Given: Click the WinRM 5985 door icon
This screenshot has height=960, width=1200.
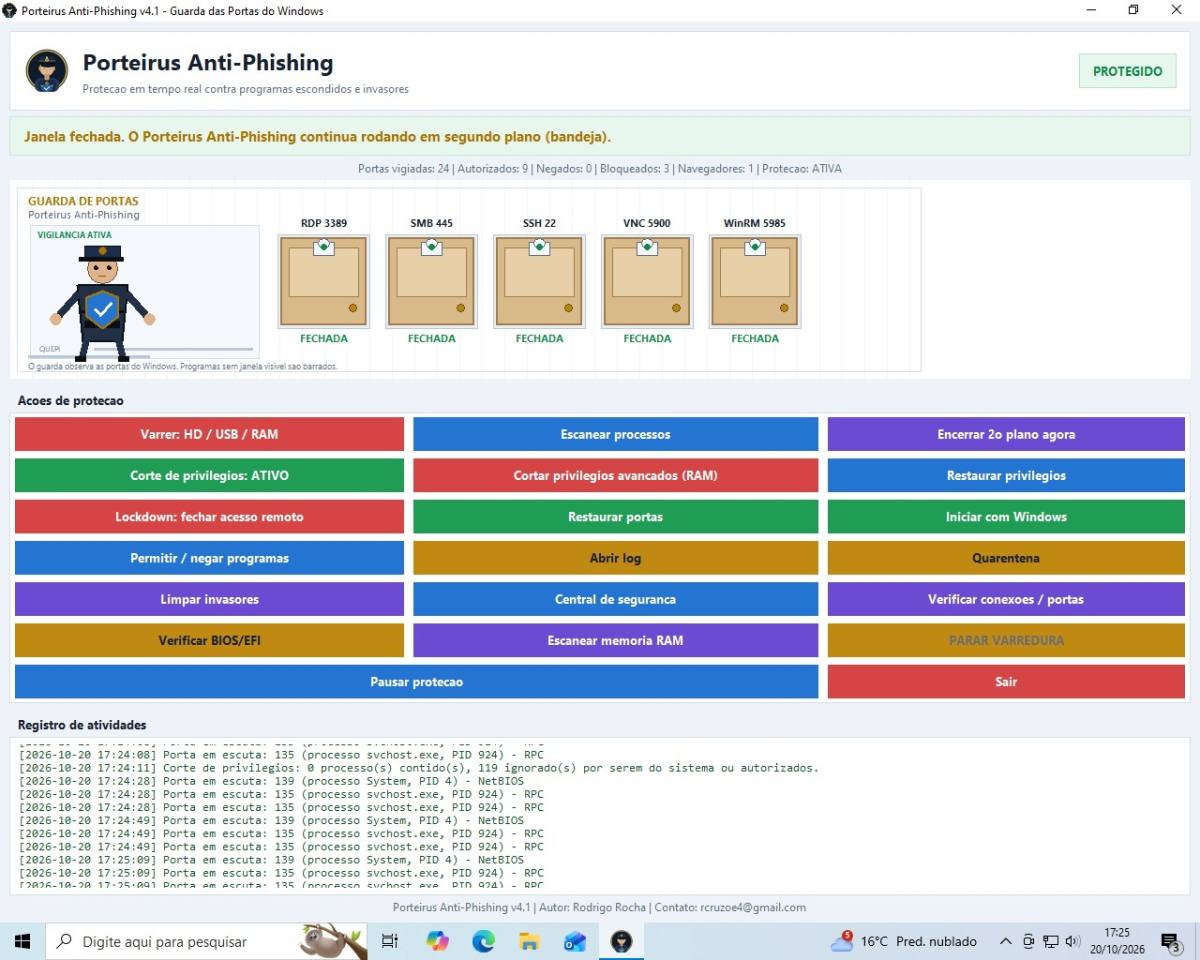Looking at the screenshot, I should point(755,281).
